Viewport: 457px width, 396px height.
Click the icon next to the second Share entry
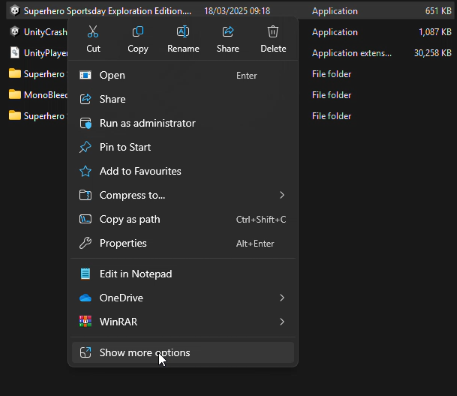(x=85, y=99)
